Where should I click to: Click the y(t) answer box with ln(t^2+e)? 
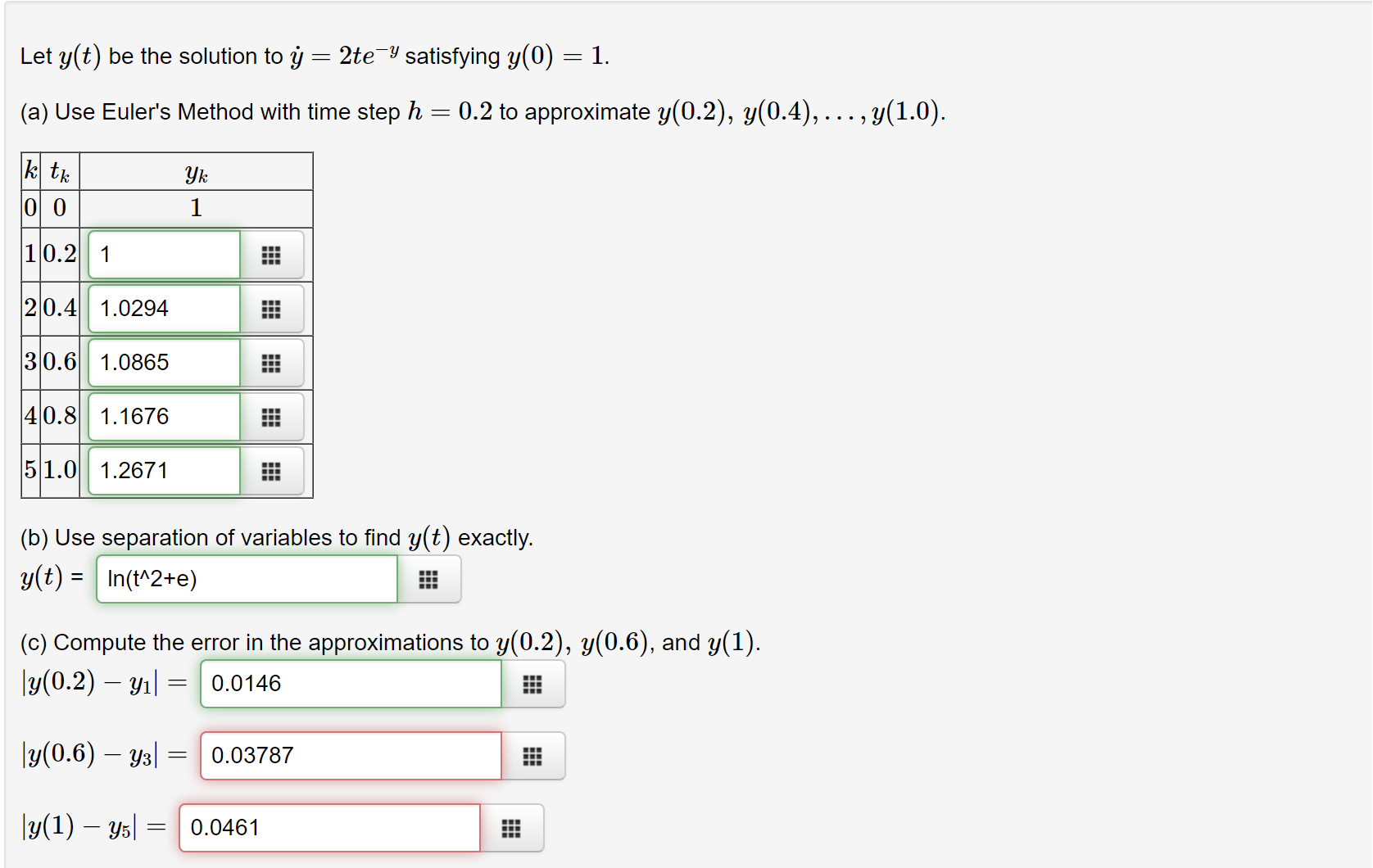[246, 579]
